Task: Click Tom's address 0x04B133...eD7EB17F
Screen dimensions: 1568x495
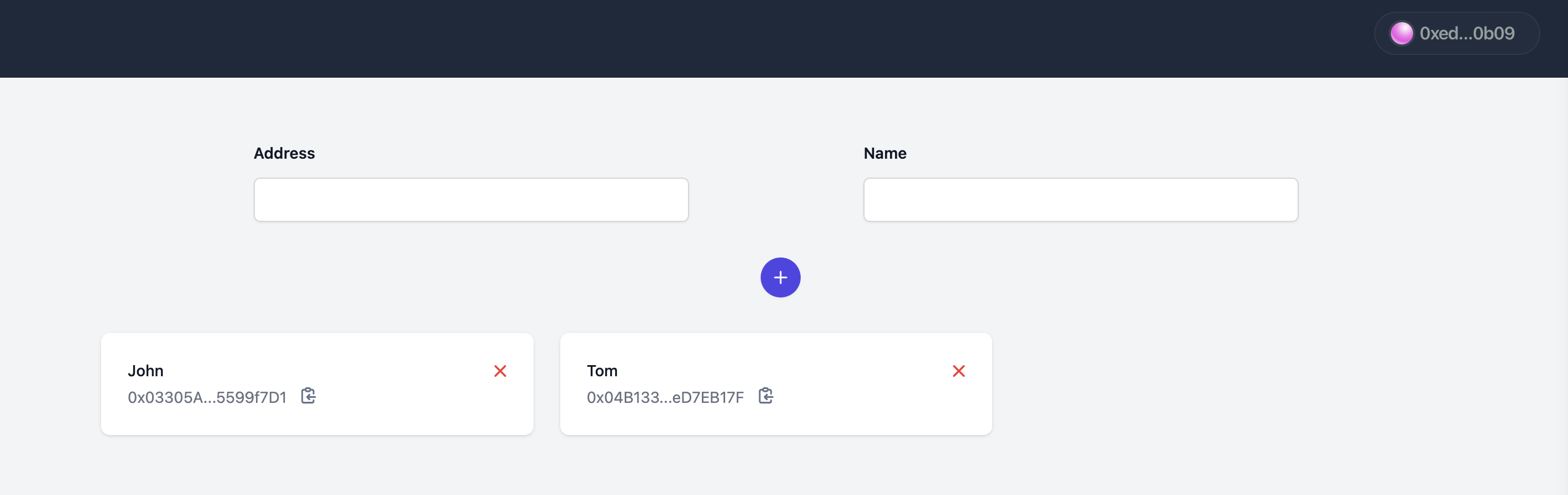Action: pyautogui.click(x=665, y=398)
